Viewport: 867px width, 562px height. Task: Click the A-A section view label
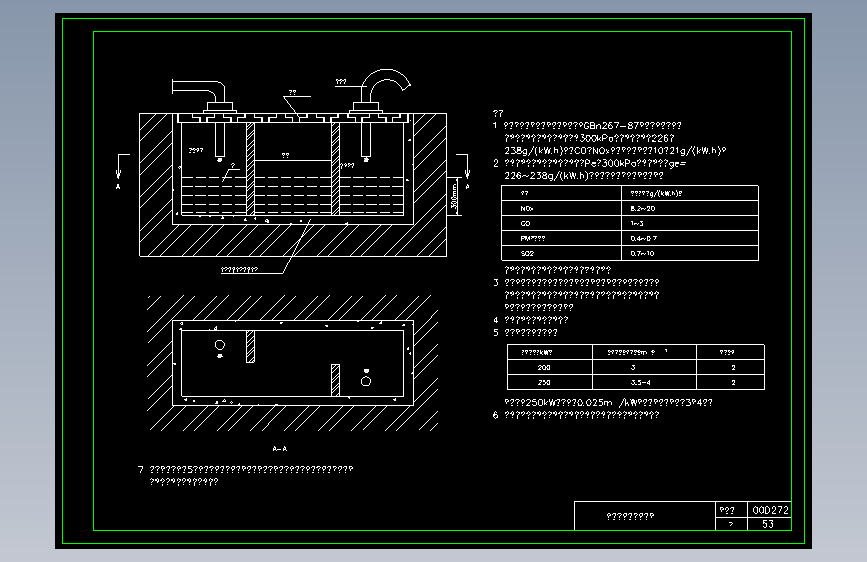coord(280,449)
